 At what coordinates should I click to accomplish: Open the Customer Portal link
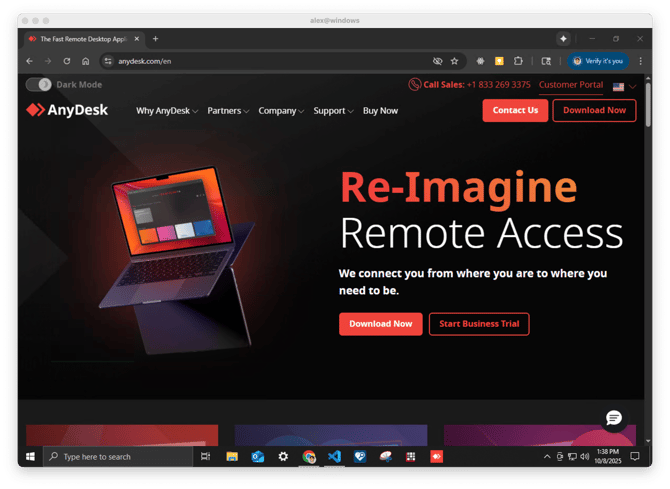click(571, 85)
